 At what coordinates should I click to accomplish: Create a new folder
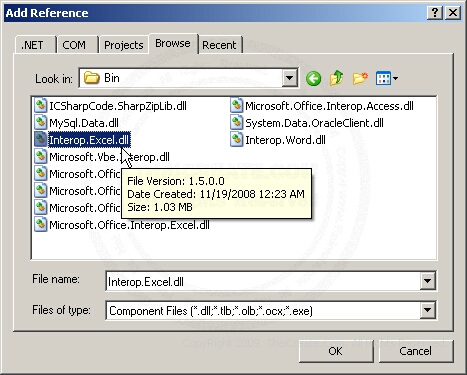click(360, 79)
